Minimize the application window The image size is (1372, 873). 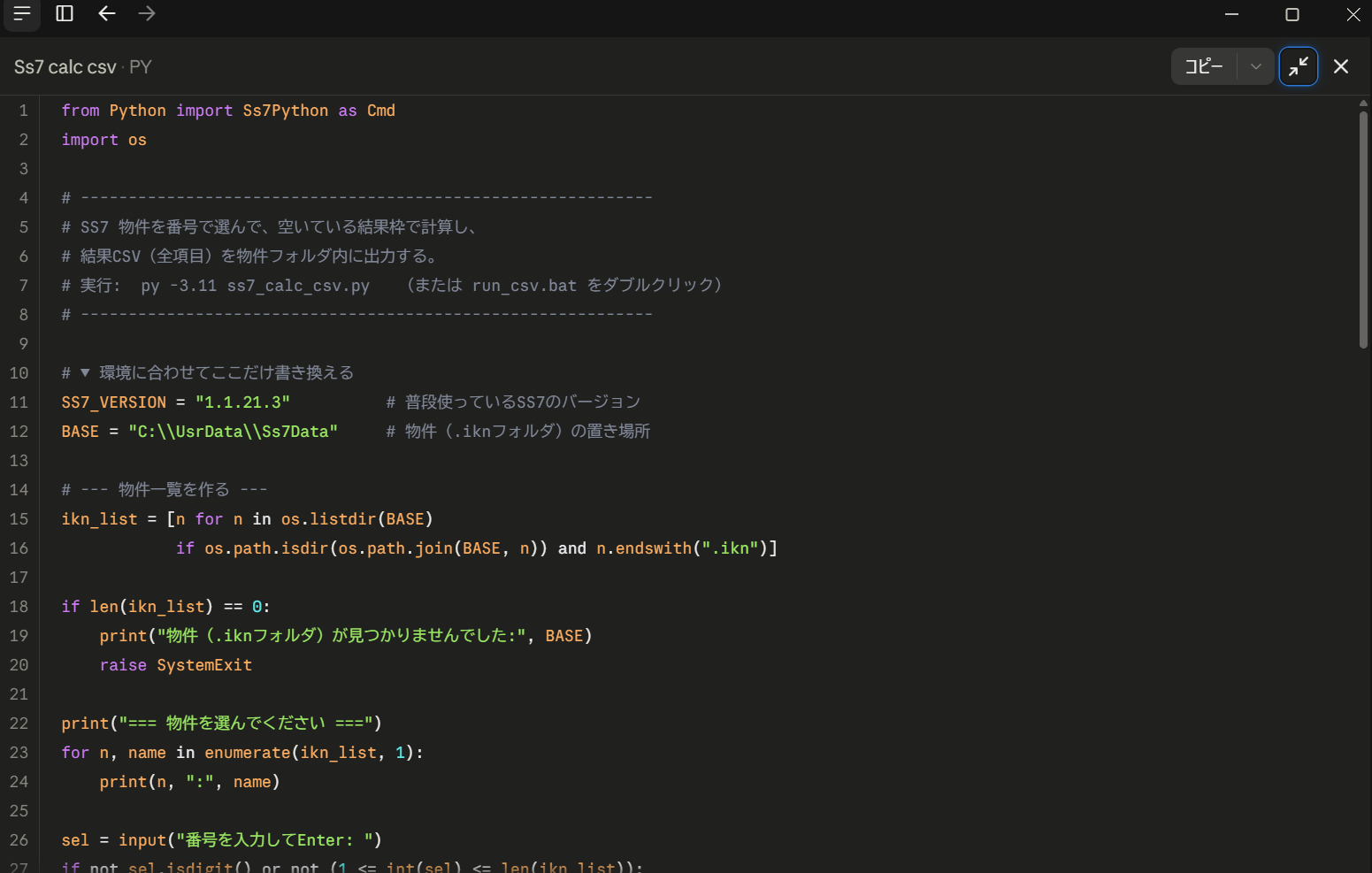pos(1231,14)
